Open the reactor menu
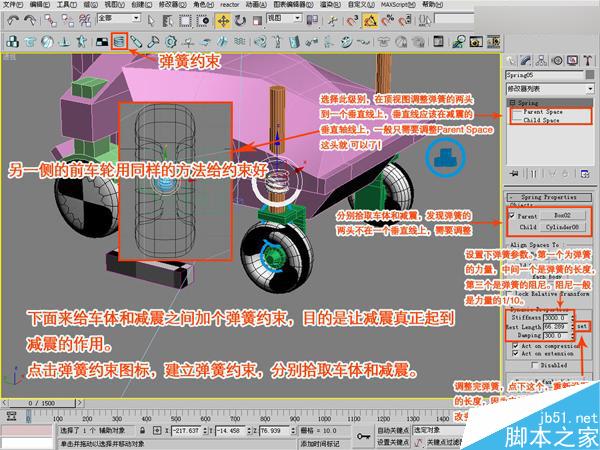 (230, 5)
